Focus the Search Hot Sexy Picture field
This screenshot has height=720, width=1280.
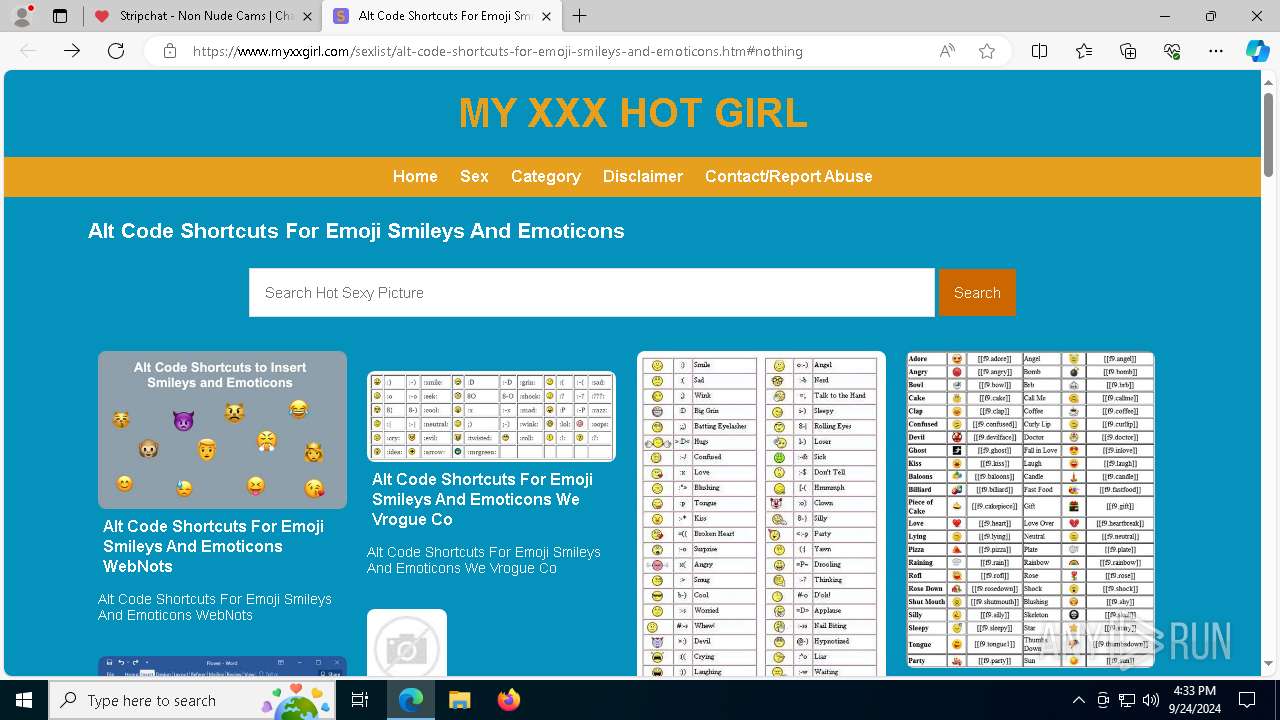(592, 293)
